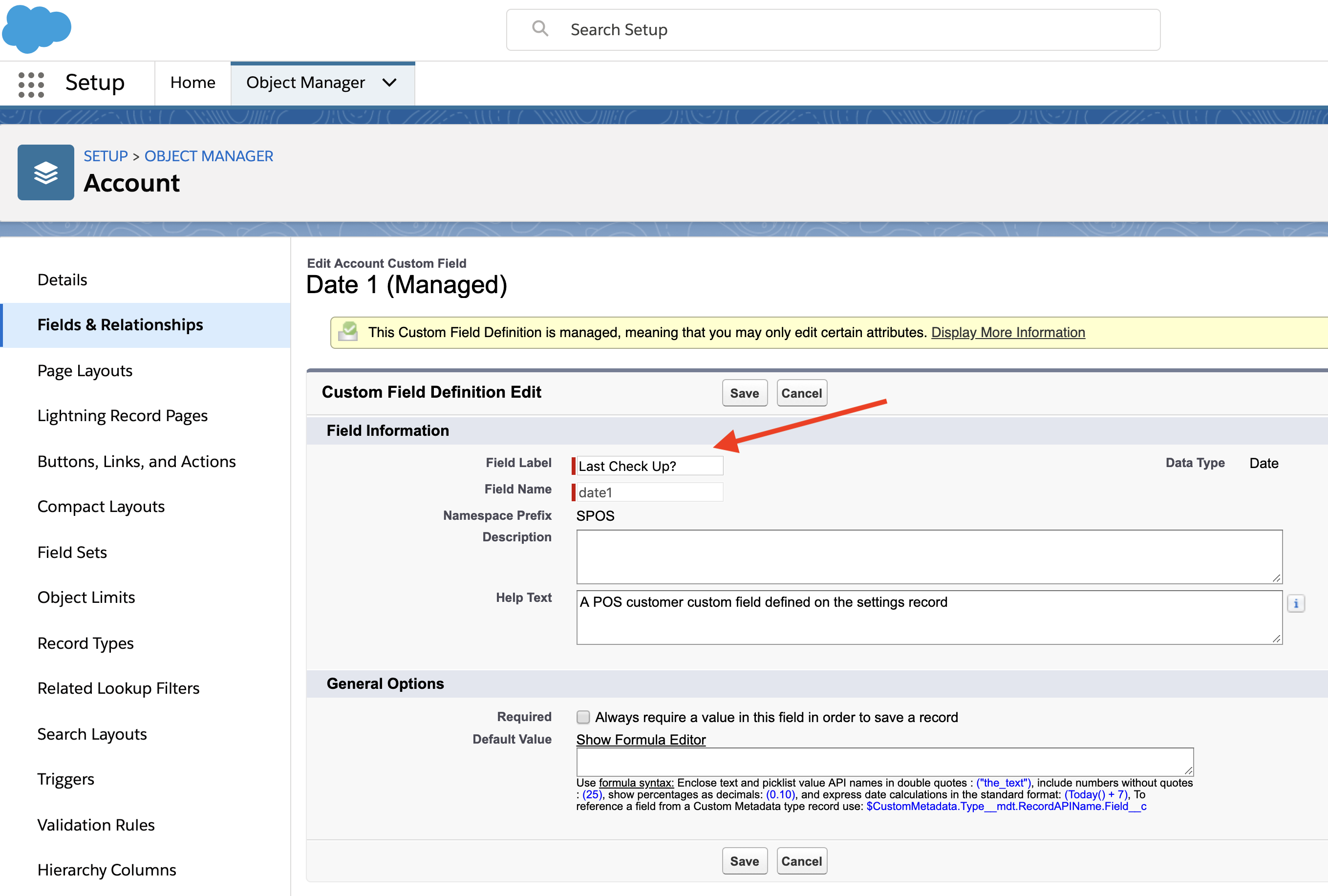
Task: Enable the Required field checkbox
Action: point(583,717)
